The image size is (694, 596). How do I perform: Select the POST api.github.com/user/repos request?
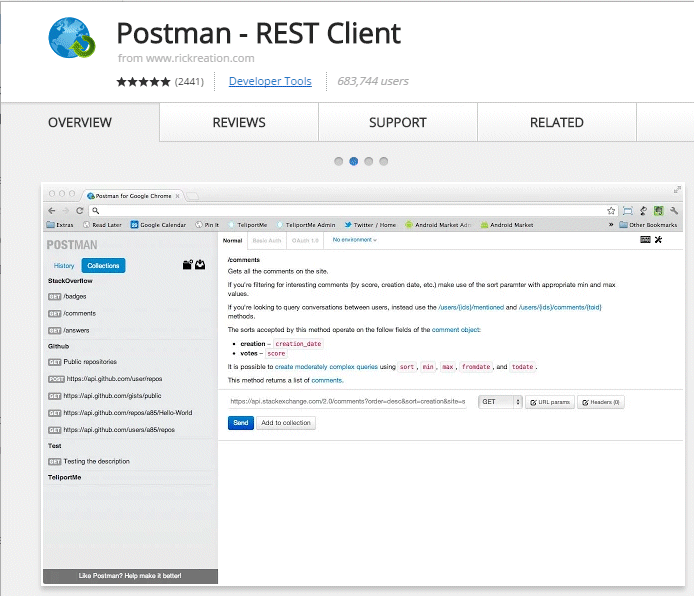click(105, 379)
